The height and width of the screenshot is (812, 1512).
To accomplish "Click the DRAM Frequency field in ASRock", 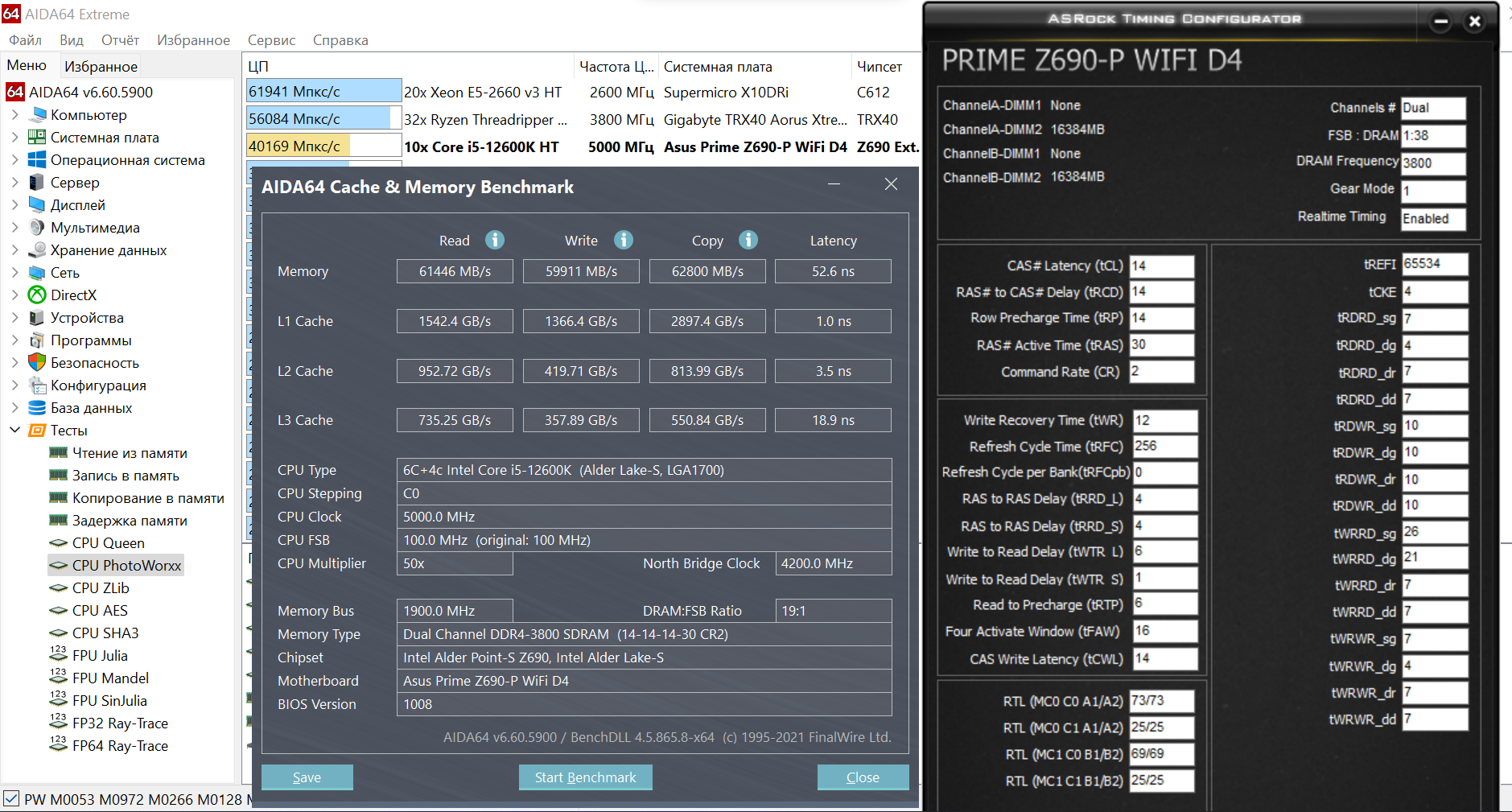I will 1433,163.
